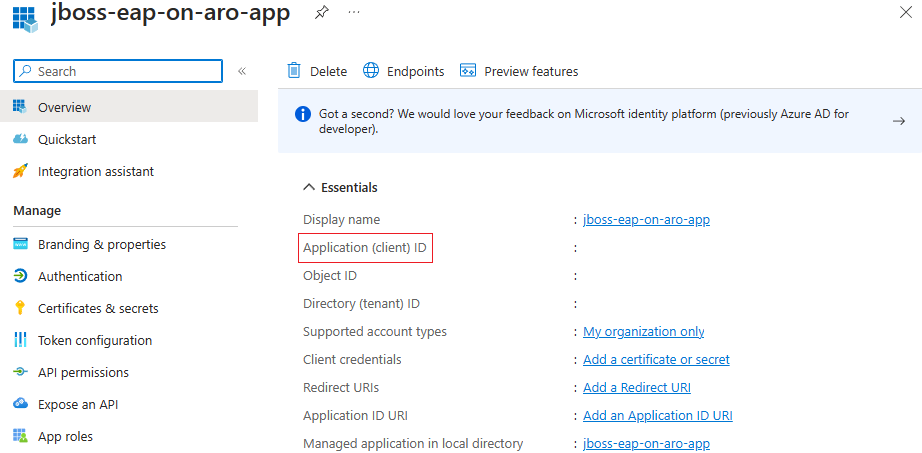The height and width of the screenshot is (453, 922).
Task: Click the Authentication arrow icon
Action: click(20, 276)
